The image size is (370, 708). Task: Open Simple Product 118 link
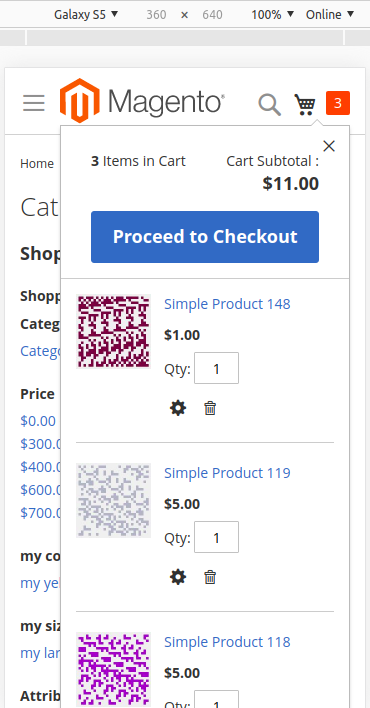coord(227,642)
